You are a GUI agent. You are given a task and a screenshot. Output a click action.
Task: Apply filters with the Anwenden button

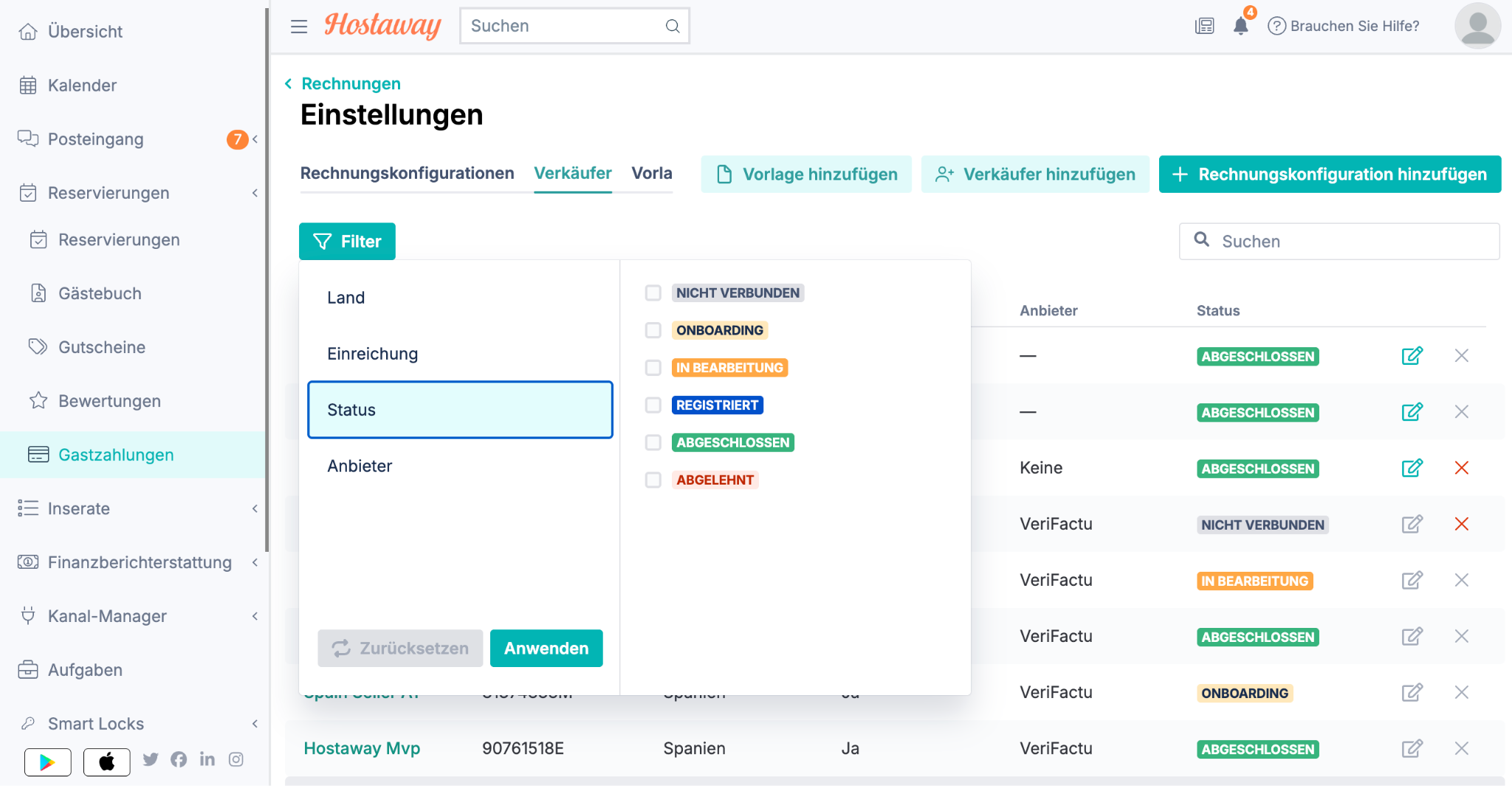point(546,649)
